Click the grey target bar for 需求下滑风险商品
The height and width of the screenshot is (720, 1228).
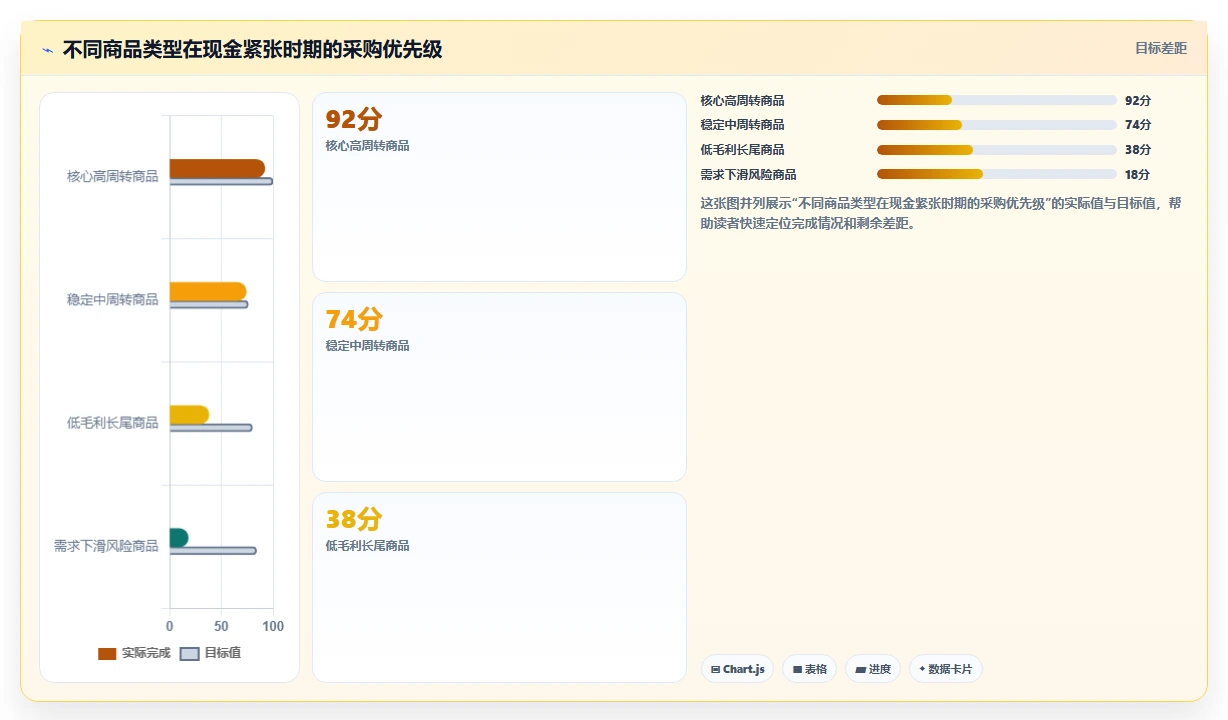coord(213,551)
